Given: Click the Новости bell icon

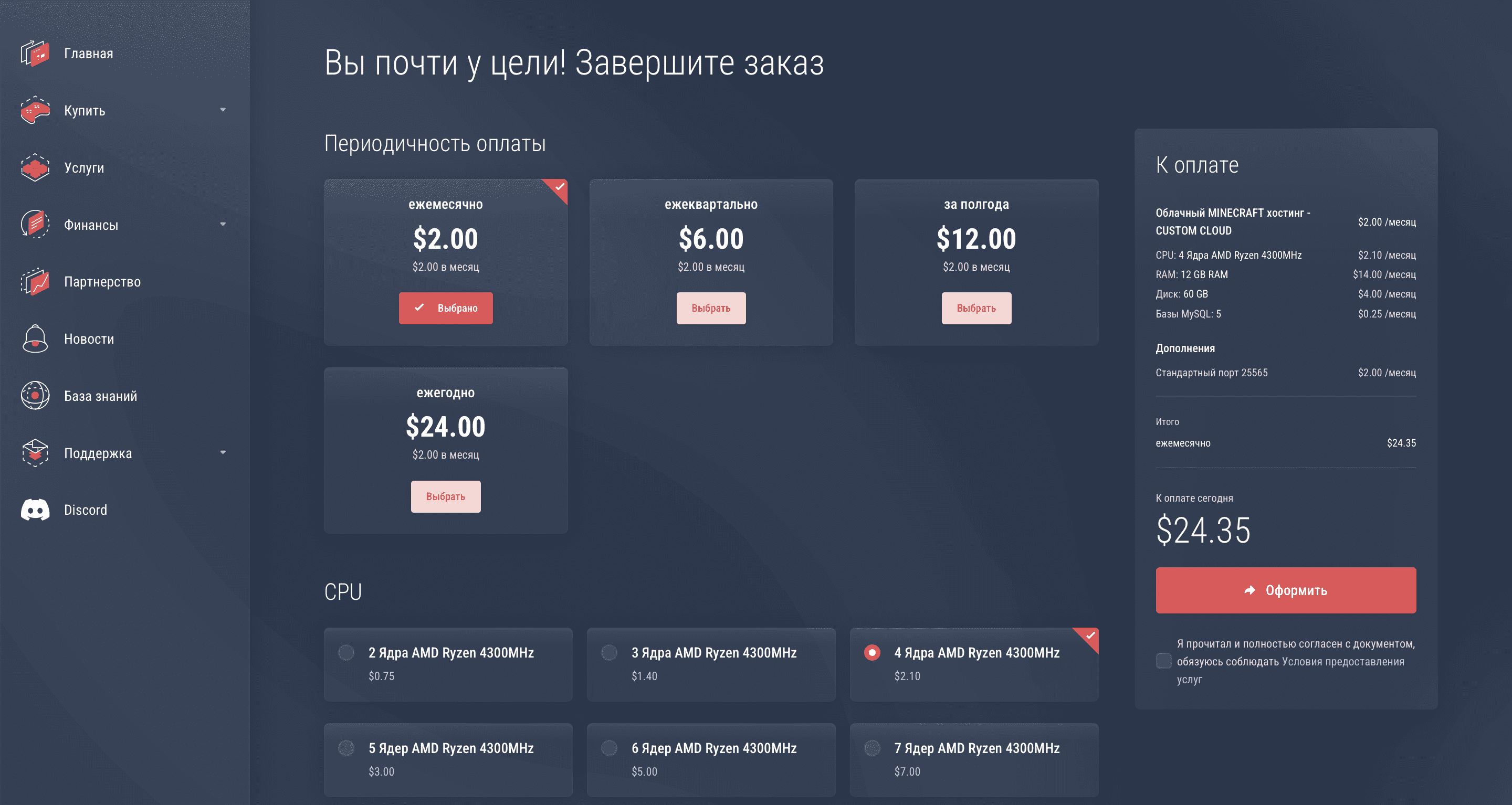Looking at the screenshot, I should click(35, 339).
